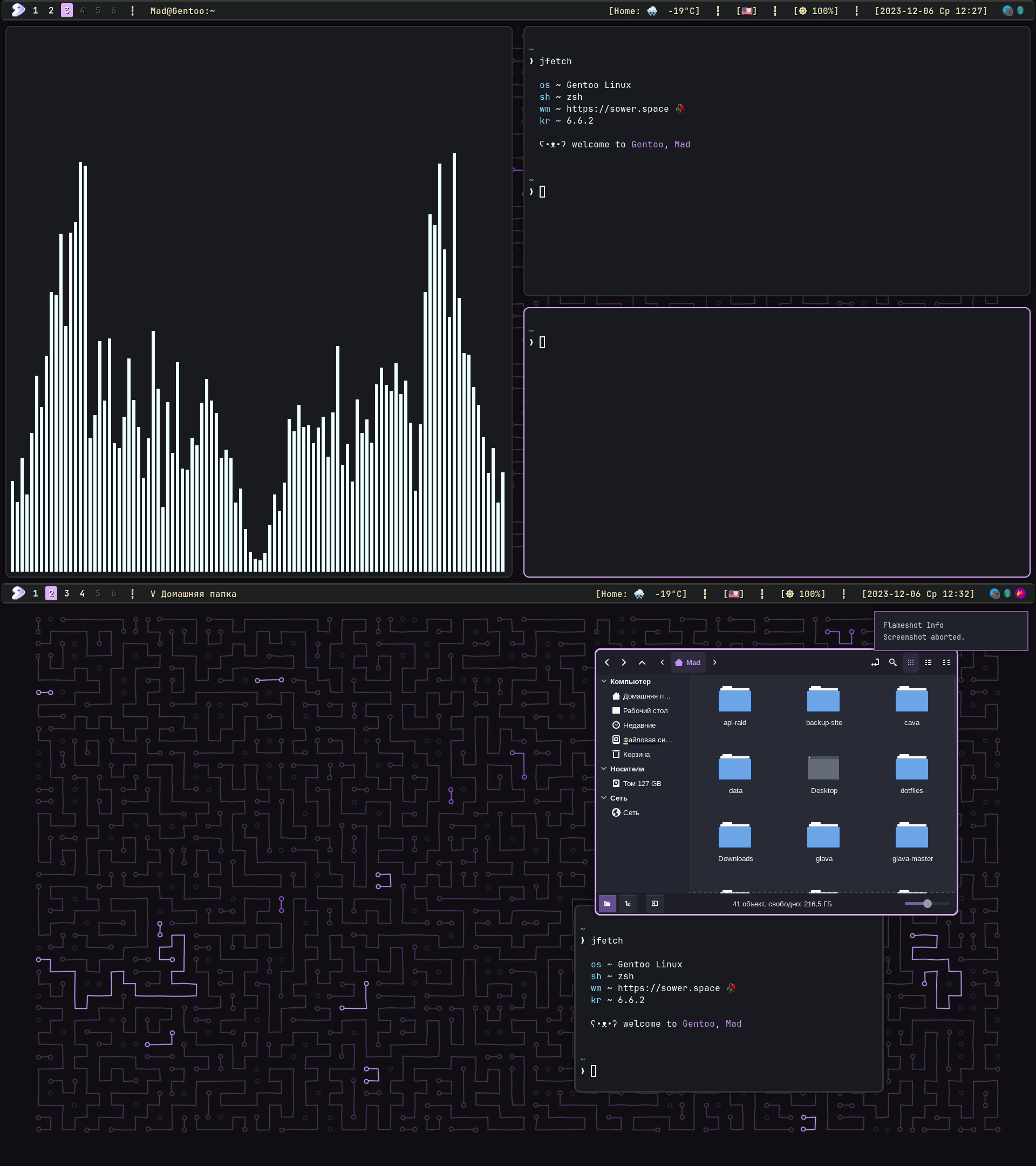
Task: Open https://sower.space link in the terminal below the file manager
Action: pyautogui.click(x=669, y=988)
